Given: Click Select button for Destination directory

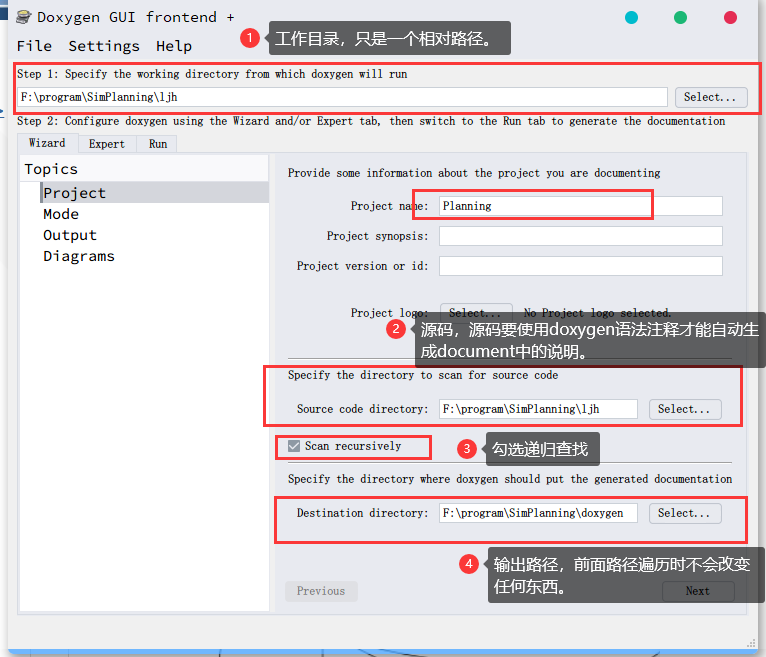Looking at the screenshot, I should (685, 513).
